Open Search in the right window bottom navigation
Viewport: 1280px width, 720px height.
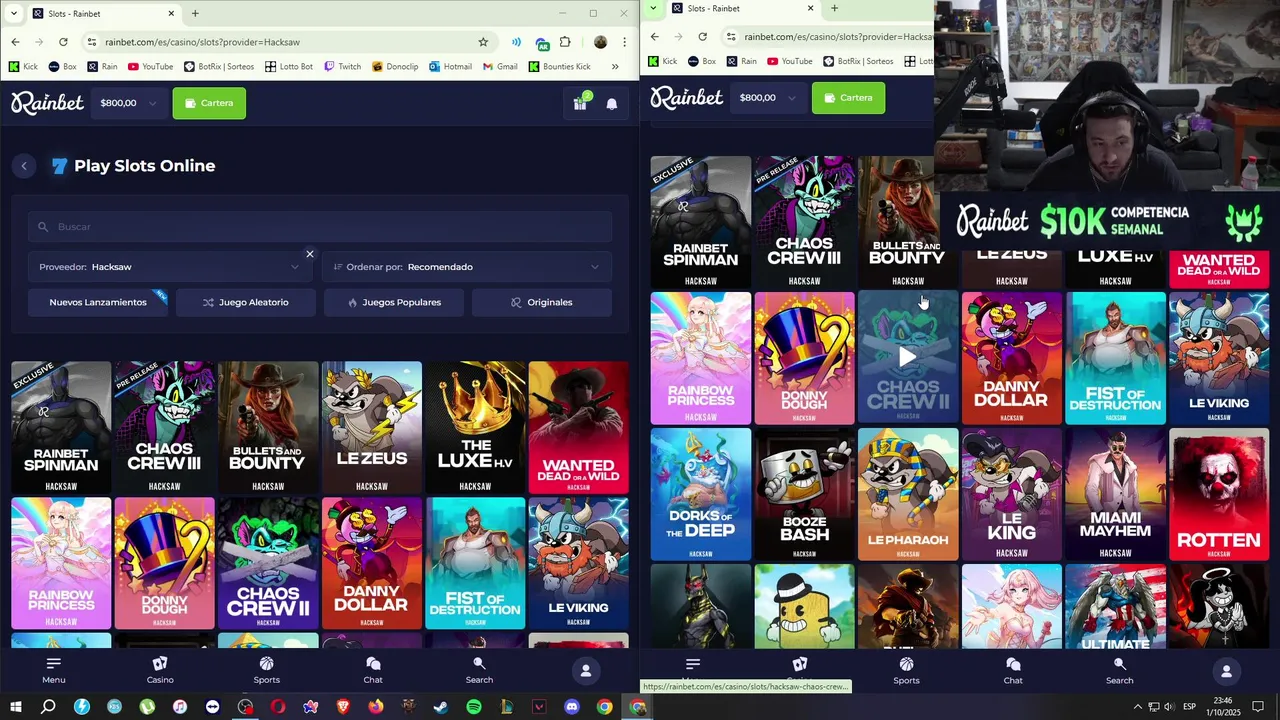pos(1119,671)
